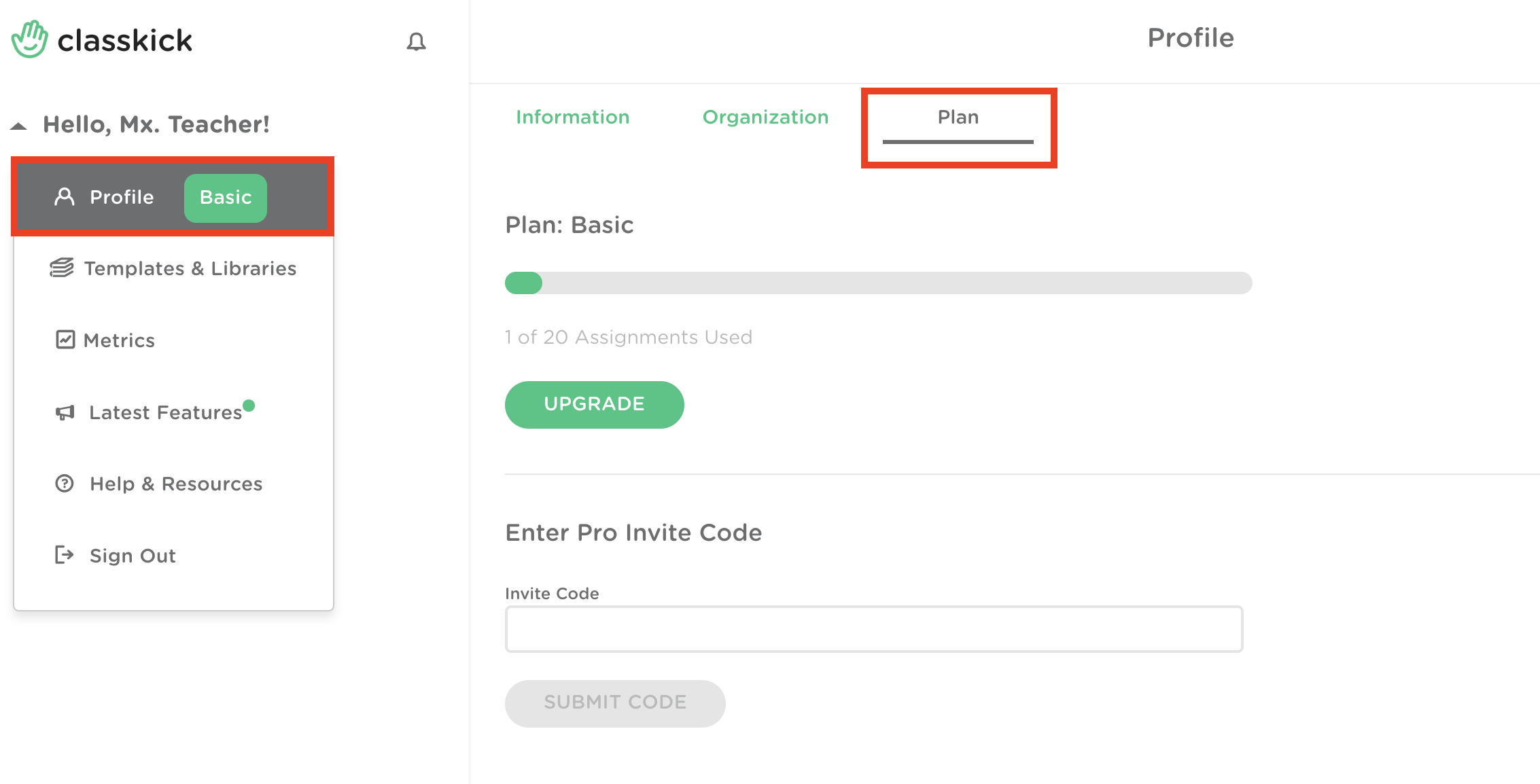The image size is (1540, 784).
Task: Open Metrics via its chart icon
Action: tap(64, 340)
